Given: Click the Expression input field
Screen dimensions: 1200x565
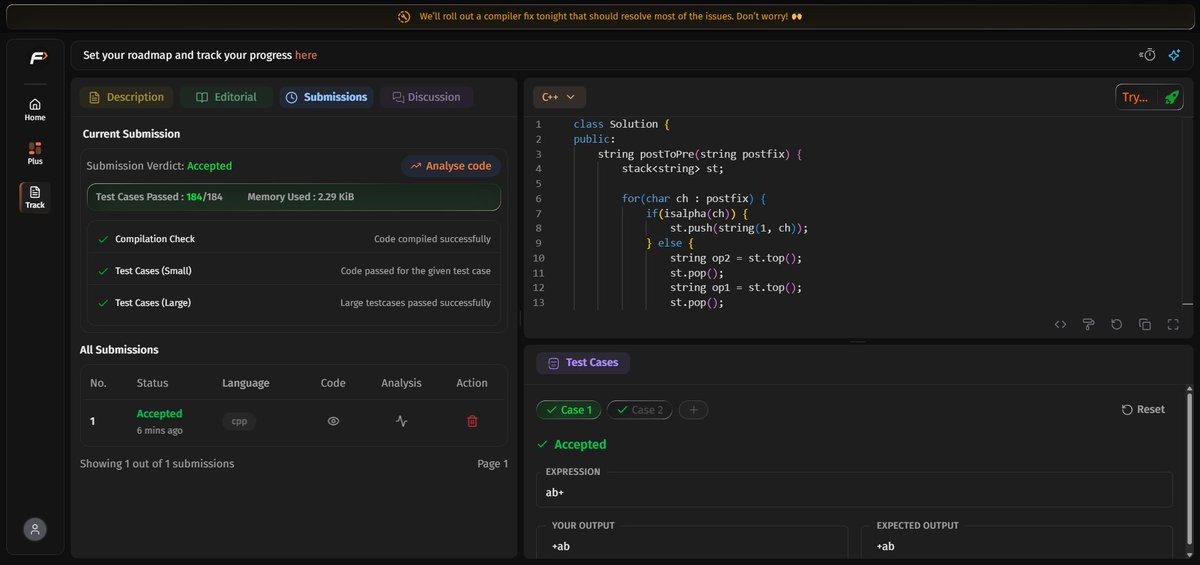Looking at the screenshot, I should (x=855, y=489).
